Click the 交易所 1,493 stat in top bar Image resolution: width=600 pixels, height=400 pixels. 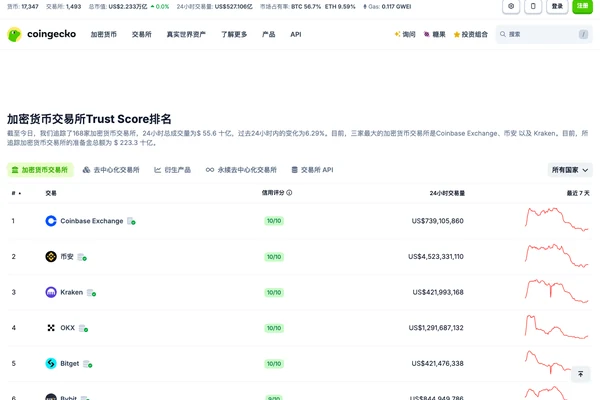64,7
